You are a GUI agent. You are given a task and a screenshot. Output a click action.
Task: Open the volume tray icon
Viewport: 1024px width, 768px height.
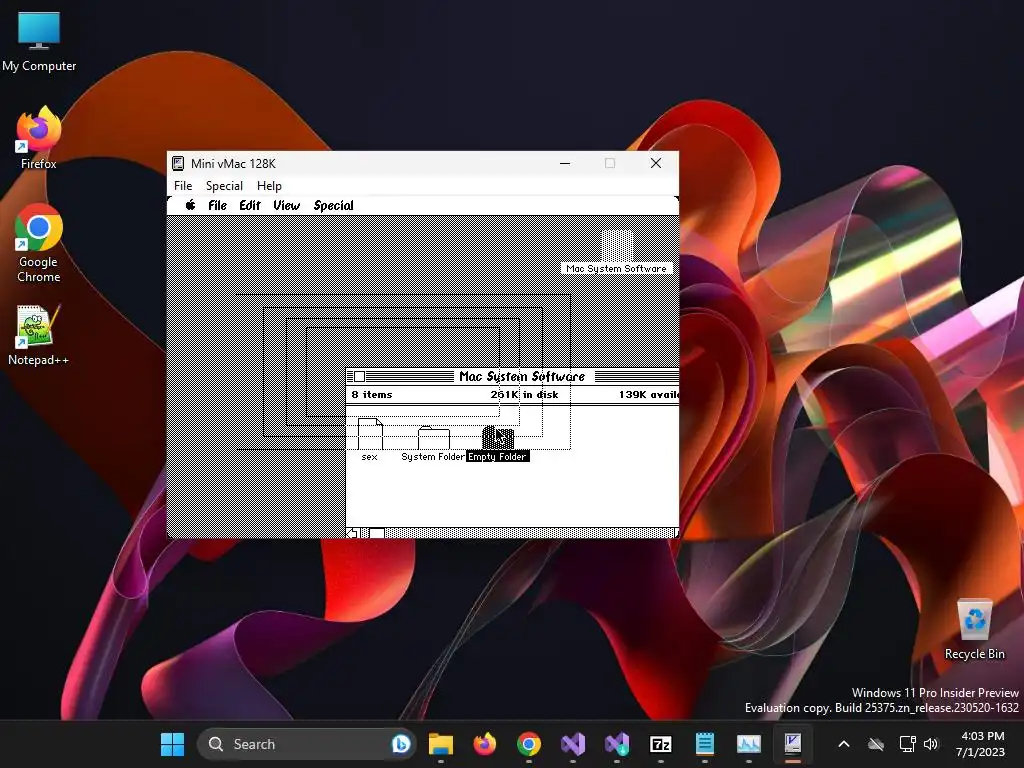pyautogui.click(x=931, y=744)
